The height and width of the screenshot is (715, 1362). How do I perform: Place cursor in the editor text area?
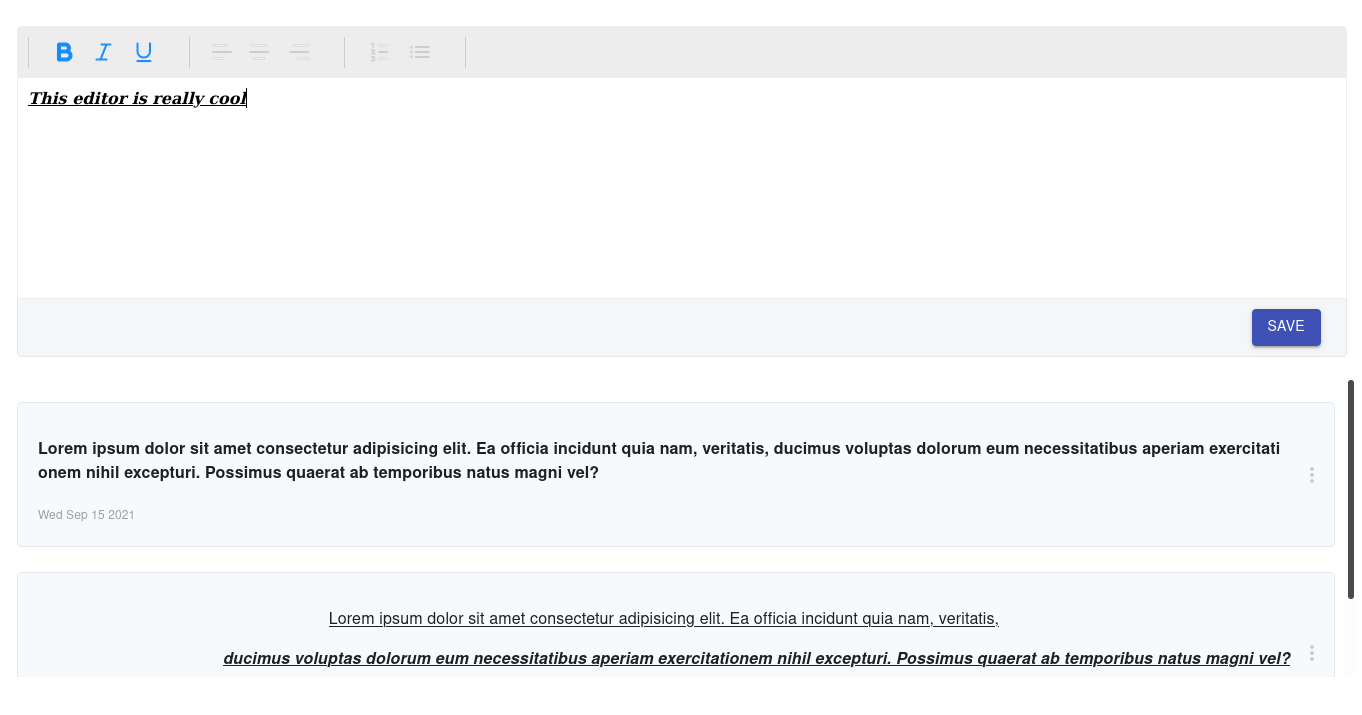coord(682,188)
